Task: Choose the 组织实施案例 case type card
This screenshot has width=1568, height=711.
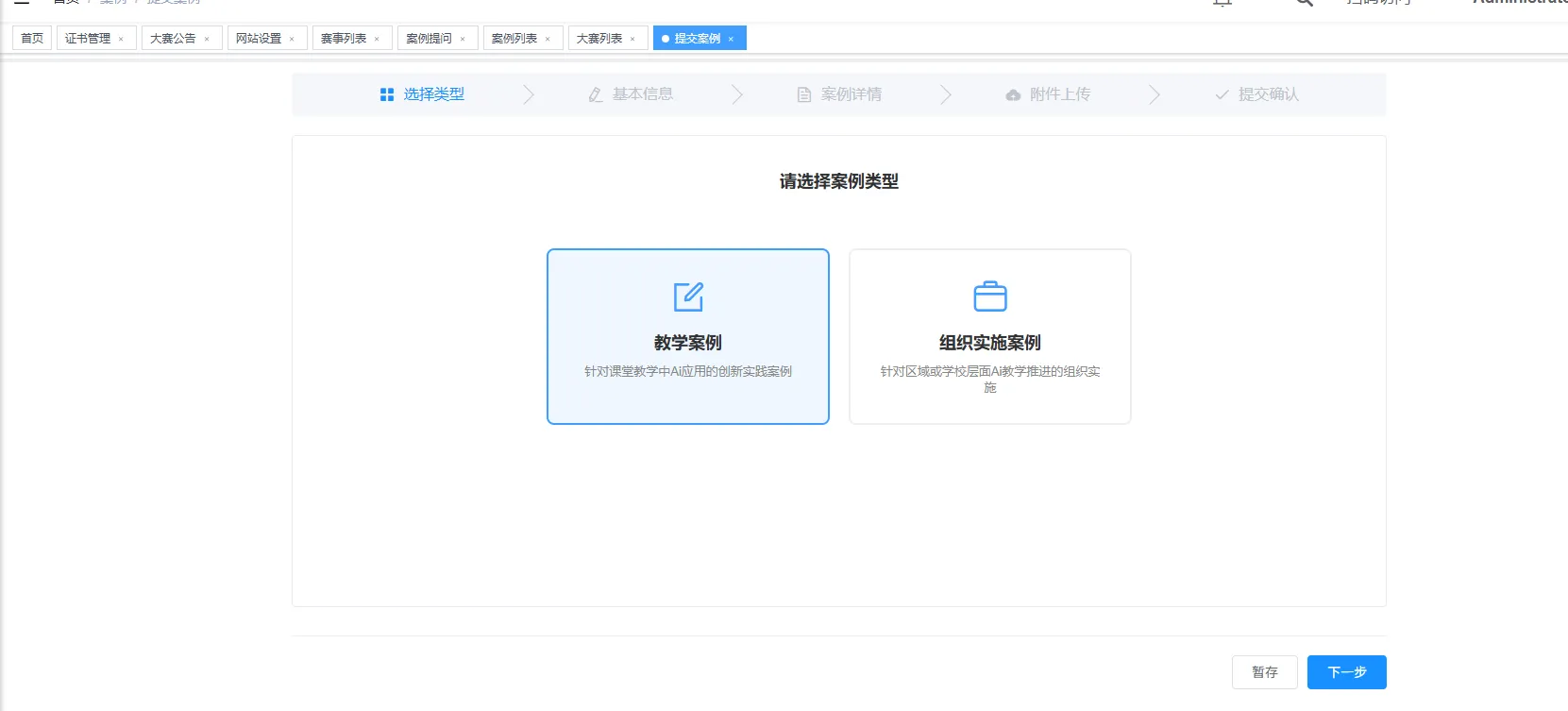Action: tap(989, 336)
